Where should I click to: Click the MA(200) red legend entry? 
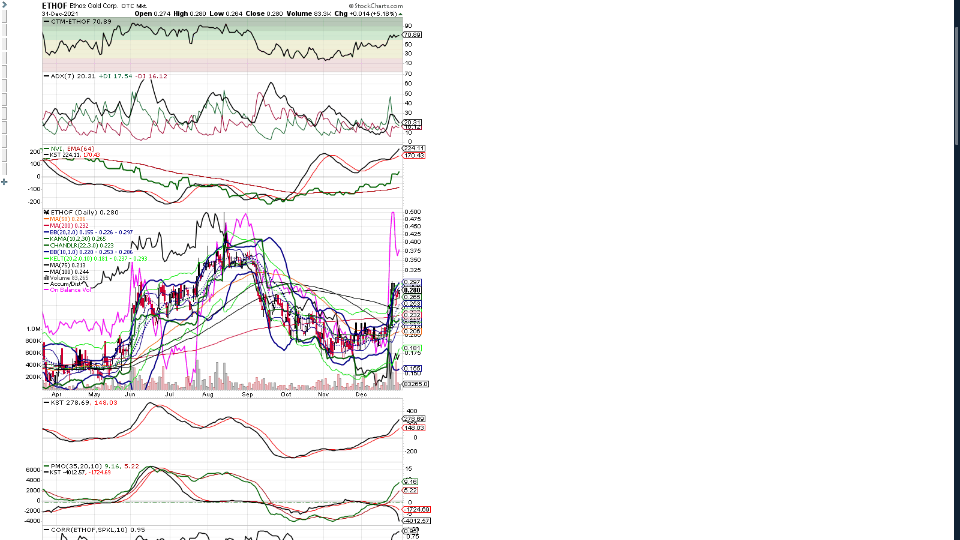pos(68,226)
